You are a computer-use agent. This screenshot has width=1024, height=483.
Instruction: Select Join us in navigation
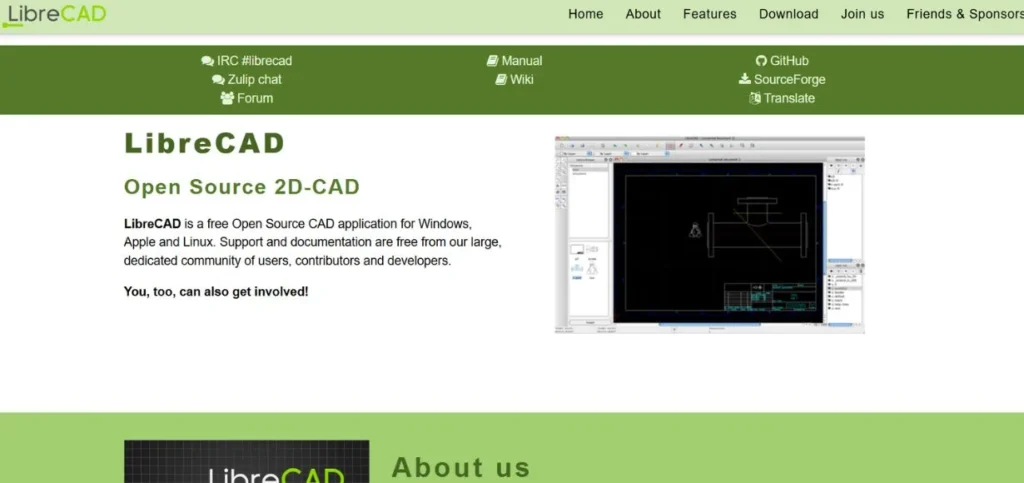point(862,14)
